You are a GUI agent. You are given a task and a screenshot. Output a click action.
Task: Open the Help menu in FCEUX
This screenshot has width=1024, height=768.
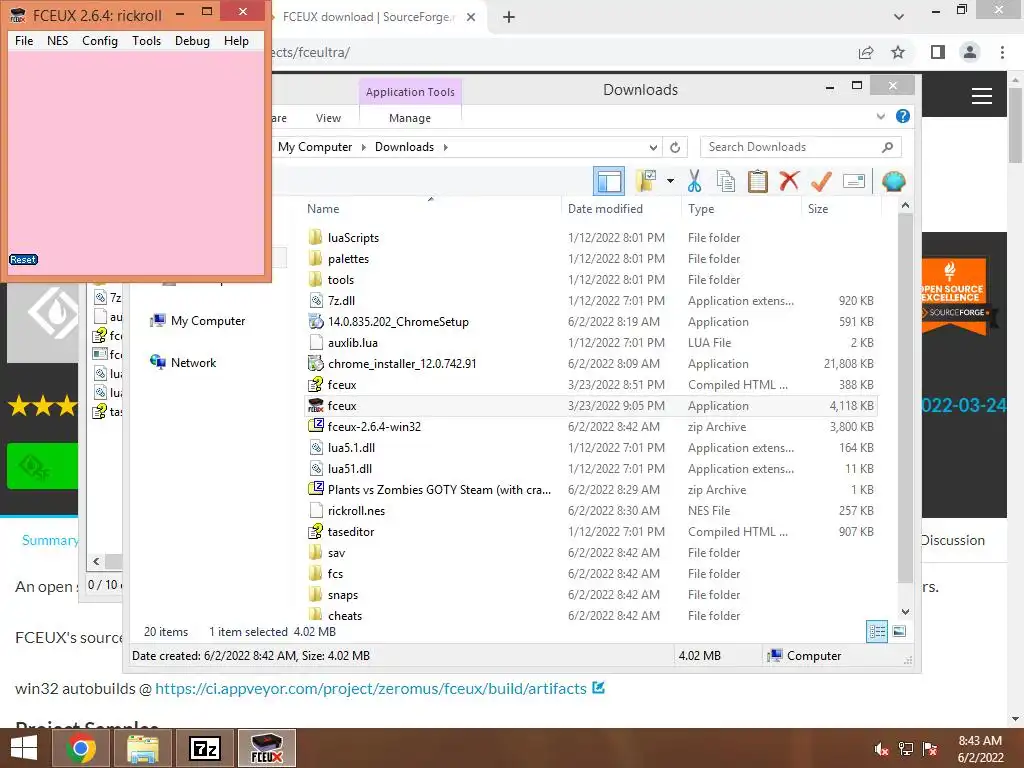point(236,40)
